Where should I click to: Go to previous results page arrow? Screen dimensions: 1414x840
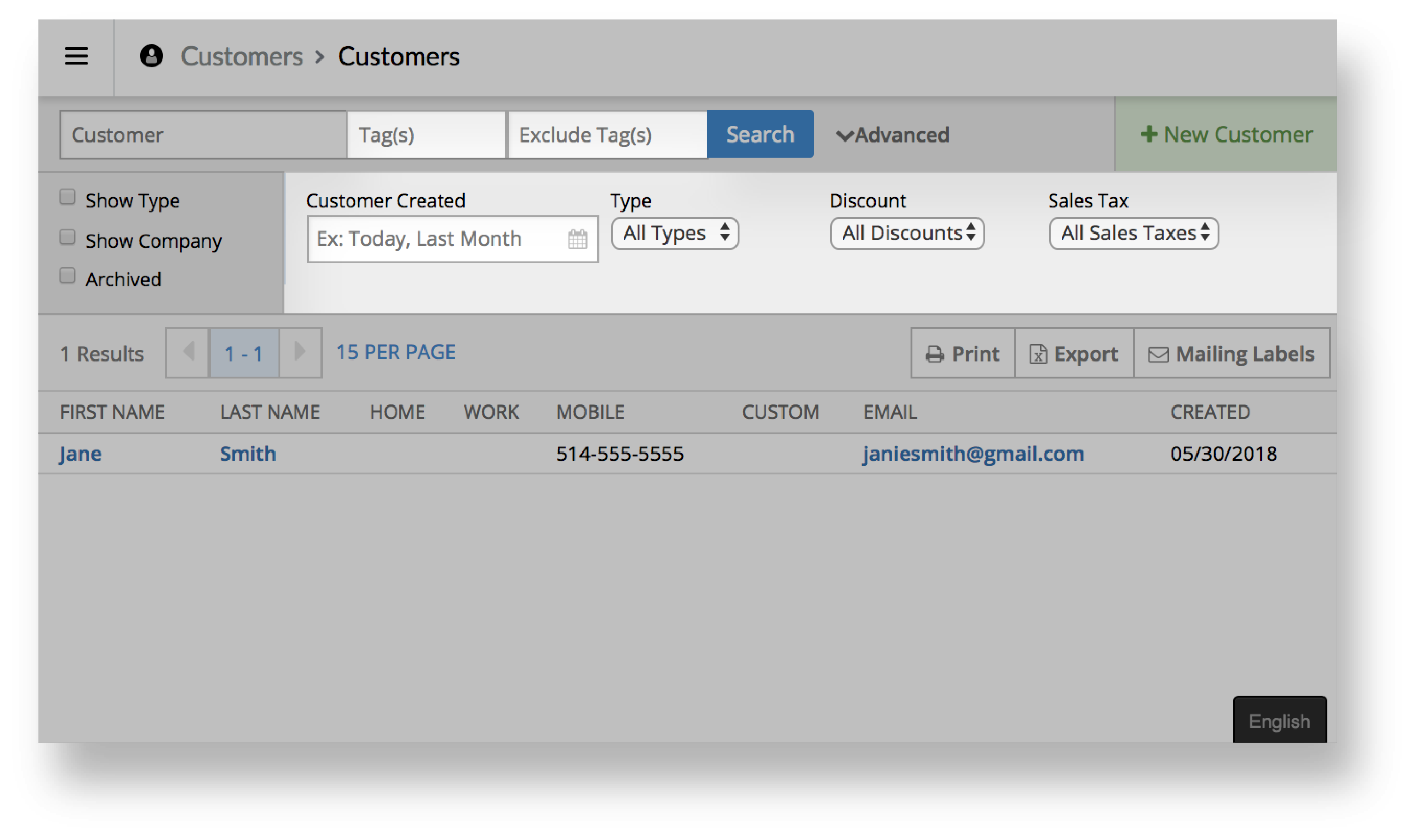(x=189, y=352)
